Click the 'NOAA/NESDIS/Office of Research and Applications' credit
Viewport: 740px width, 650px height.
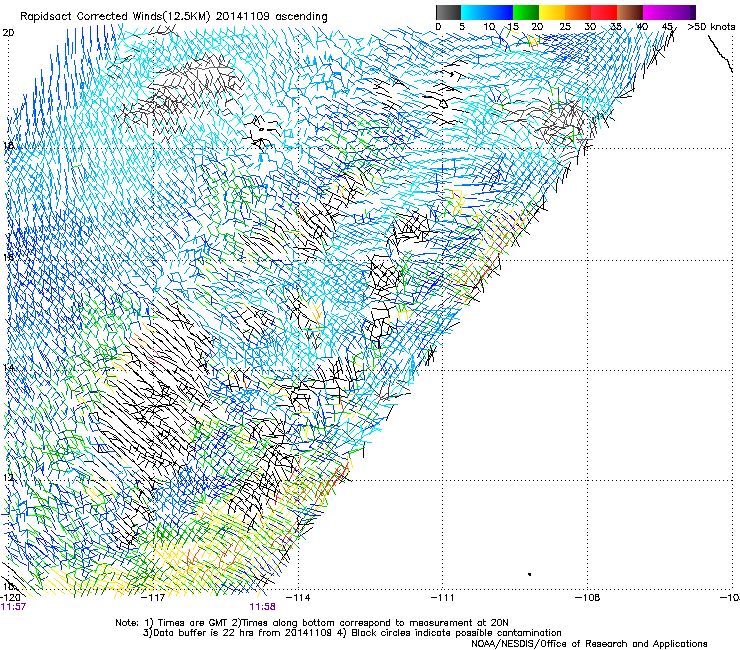pyautogui.click(x=589, y=644)
